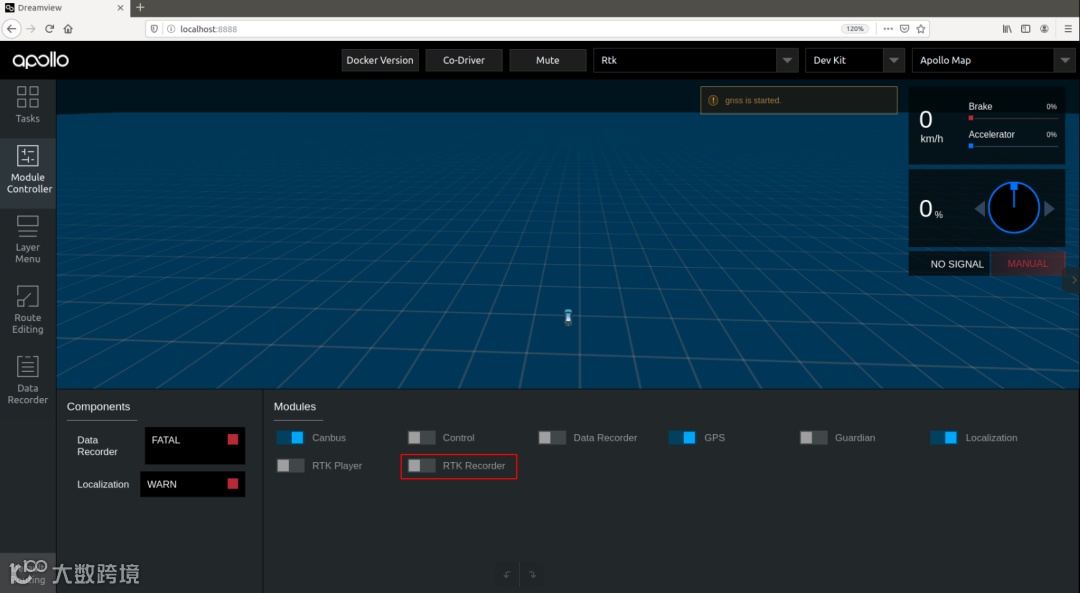The width and height of the screenshot is (1080, 593).
Task: Open the Apollo Map dropdown
Action: click(993, 60)
